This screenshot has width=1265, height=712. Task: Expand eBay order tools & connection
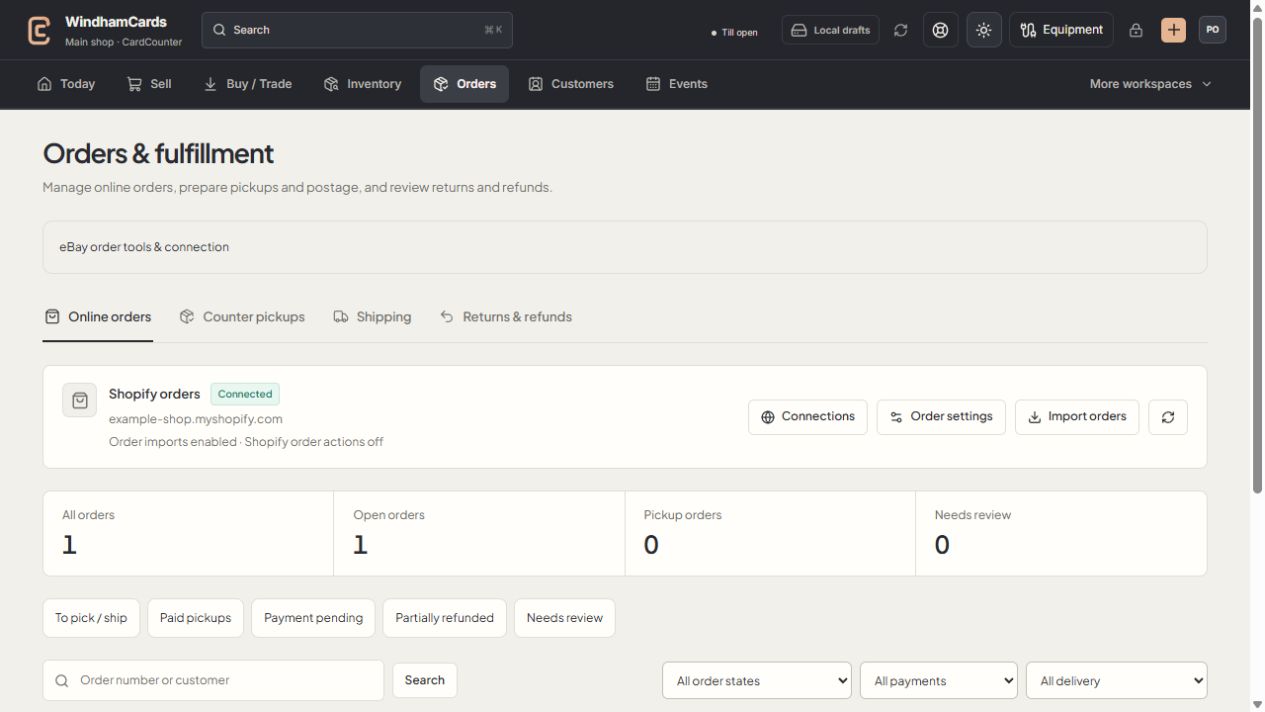[x=625, y=247]
